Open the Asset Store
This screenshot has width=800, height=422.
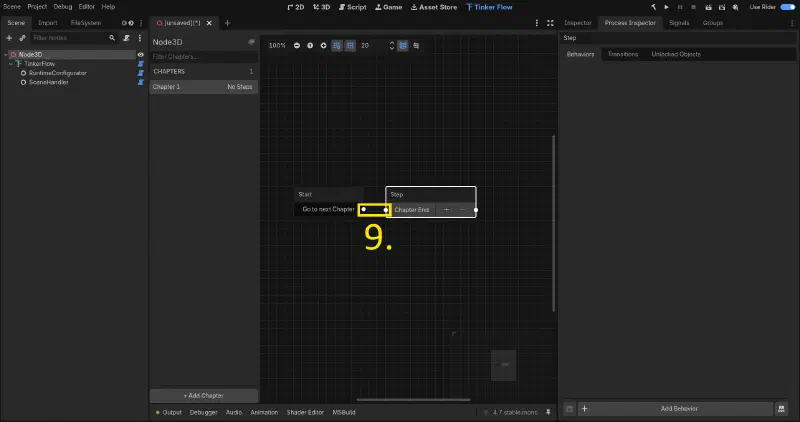click(x=434, y=7)
